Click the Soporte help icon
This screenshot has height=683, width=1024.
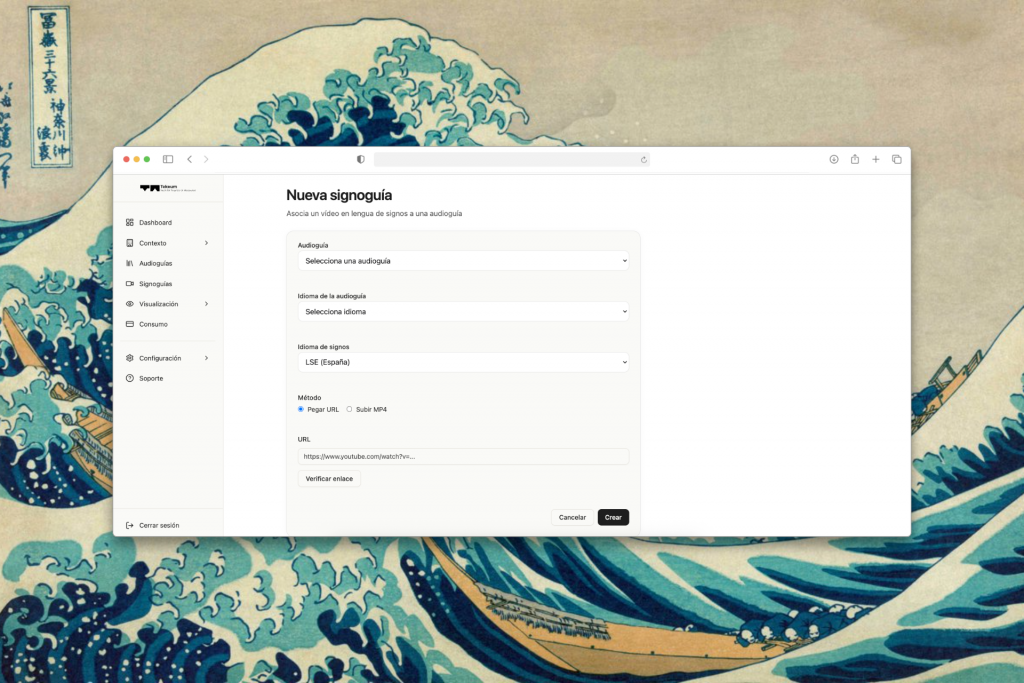tap(130, 378)
